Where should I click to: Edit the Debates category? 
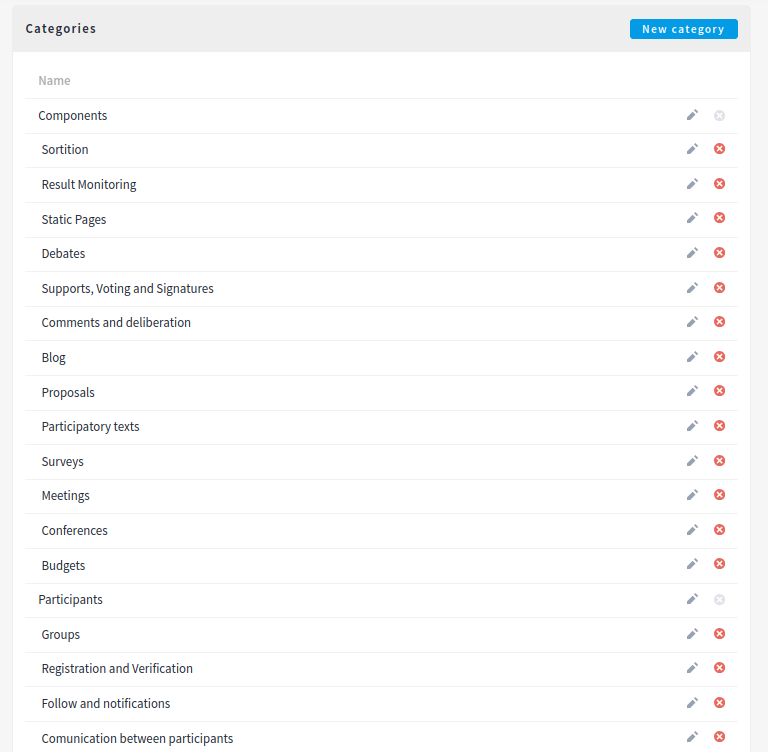pos(692,253)
